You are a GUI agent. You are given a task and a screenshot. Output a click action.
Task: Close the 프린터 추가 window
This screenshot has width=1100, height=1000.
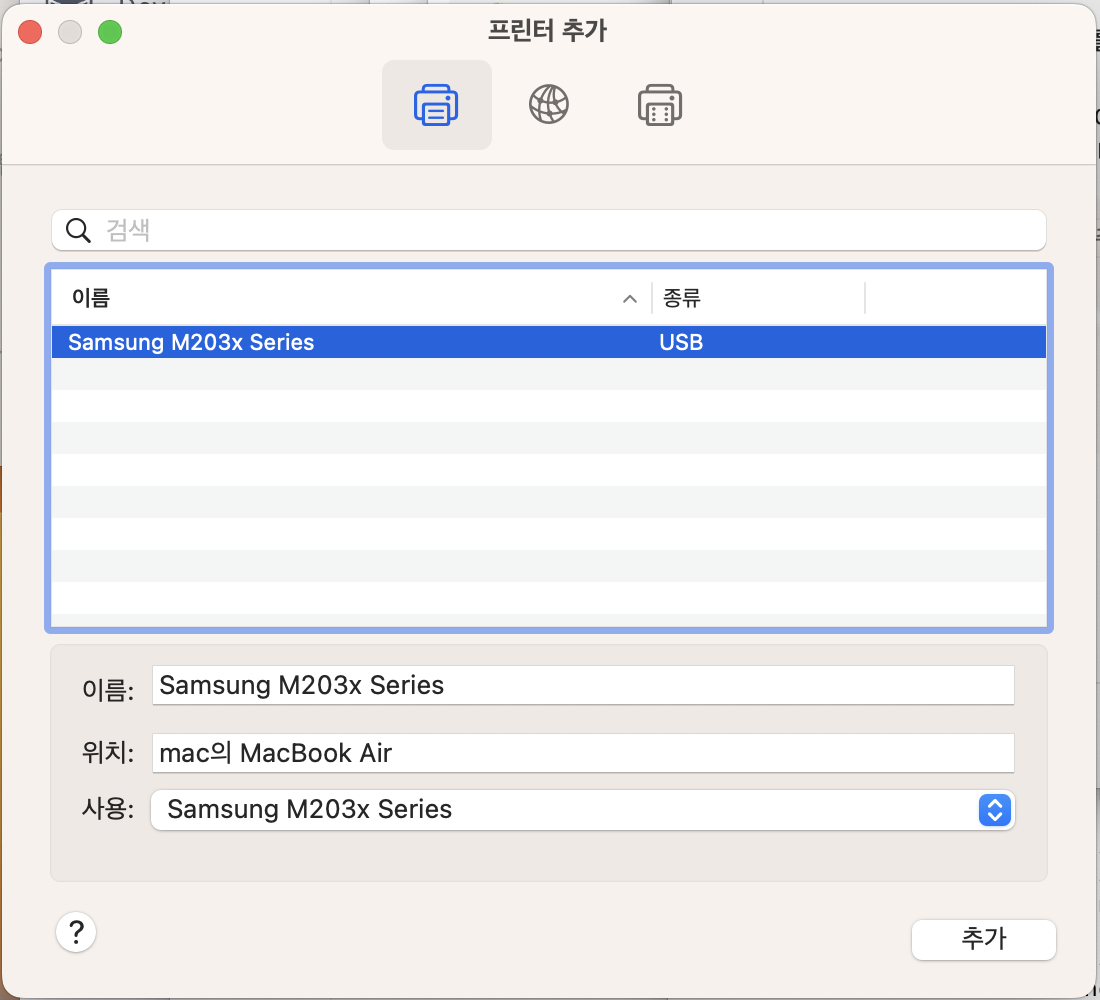point(30,32)
